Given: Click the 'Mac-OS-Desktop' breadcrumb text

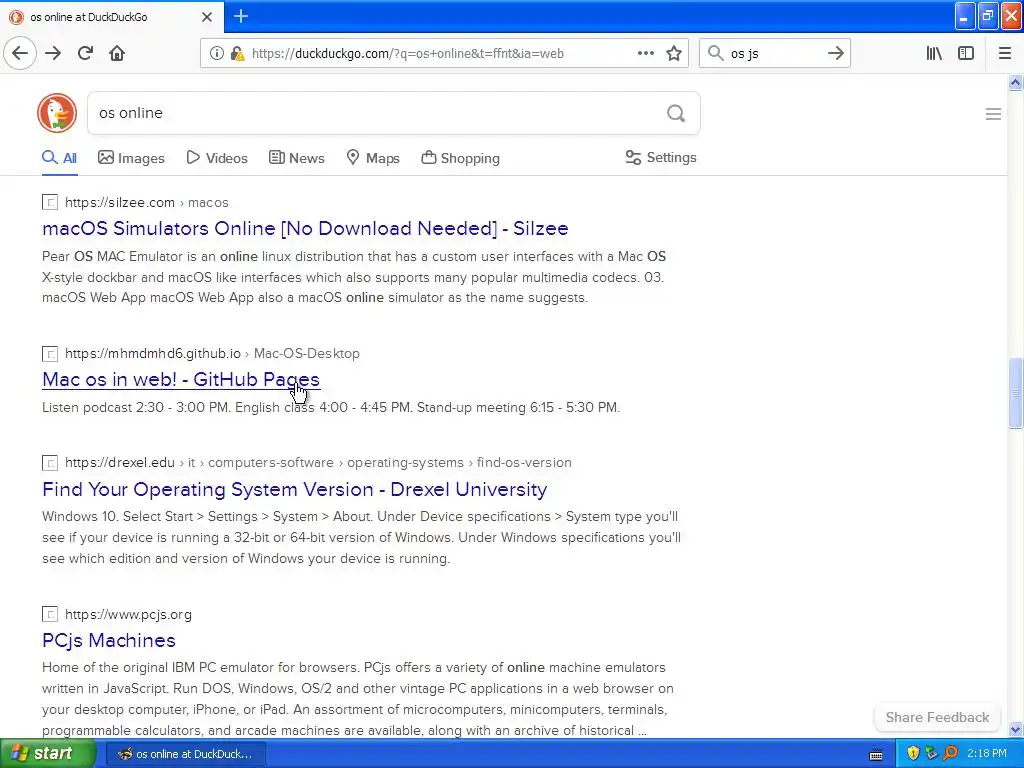Looking at the screenshot, I should [x=306, y=353].
